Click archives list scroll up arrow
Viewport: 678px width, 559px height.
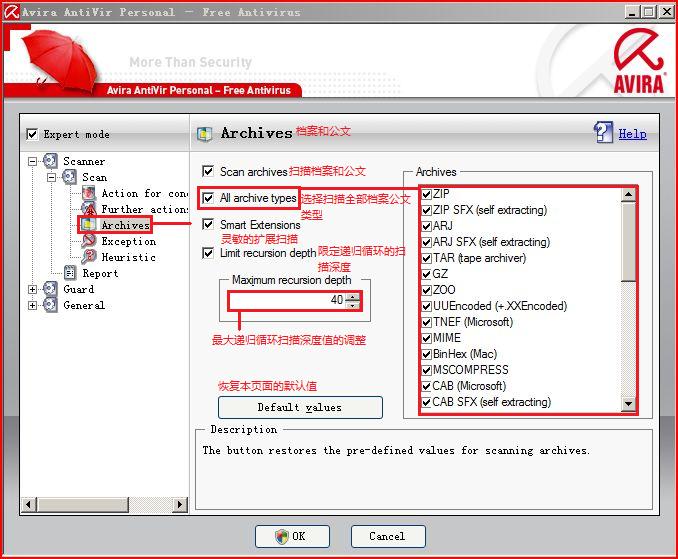pos(628,195)
